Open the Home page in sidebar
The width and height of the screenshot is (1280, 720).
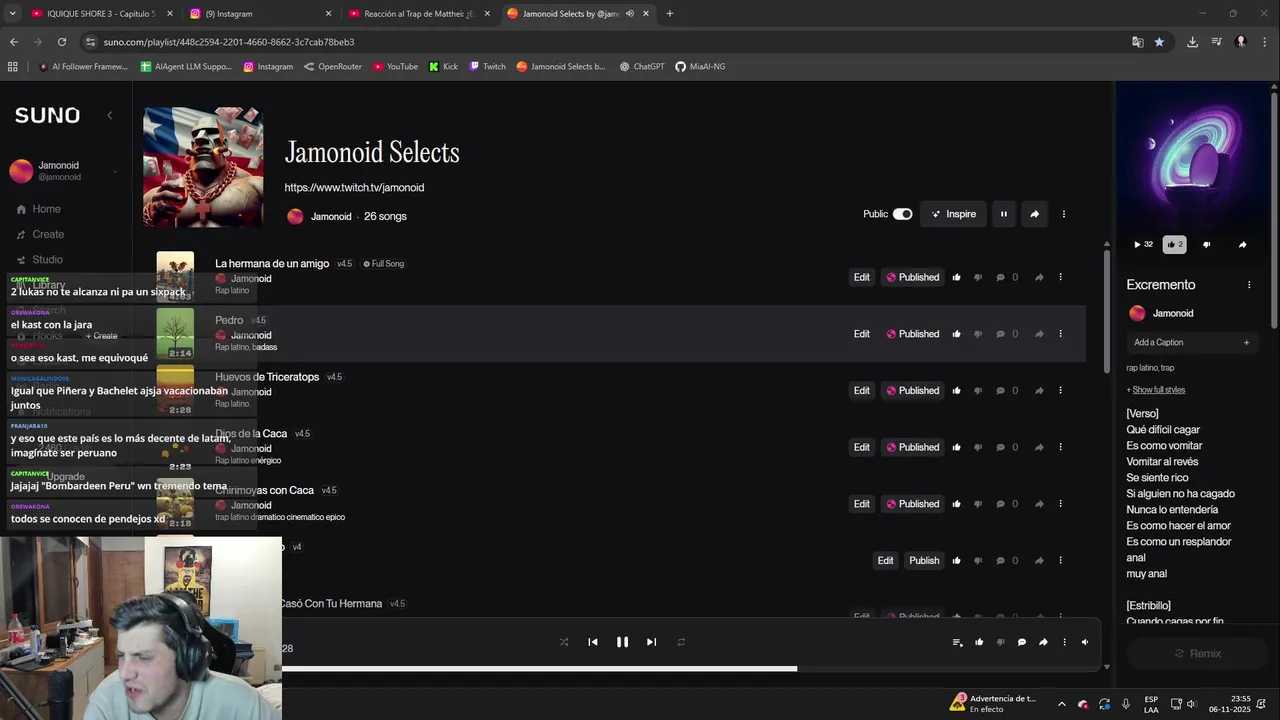pos(46,209)
